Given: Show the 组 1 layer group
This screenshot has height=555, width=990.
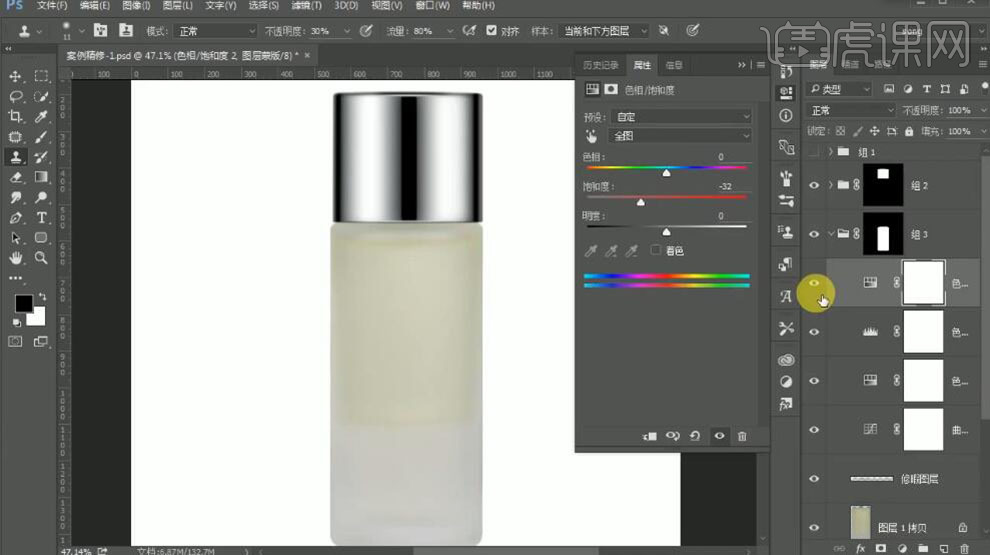Looking at the screenshot, I should (814, 152).
